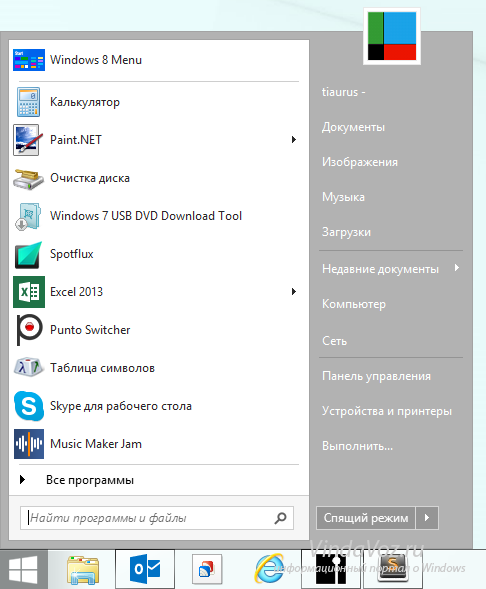
Task: Select the Таблица символов label
Action: (102, 368)
